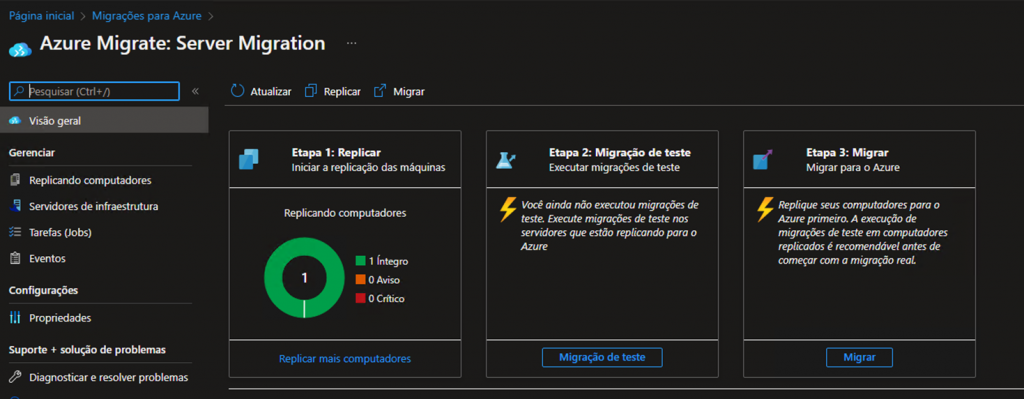
Task: Click the Atualizar refresh icon
Action: coord(237,91)
